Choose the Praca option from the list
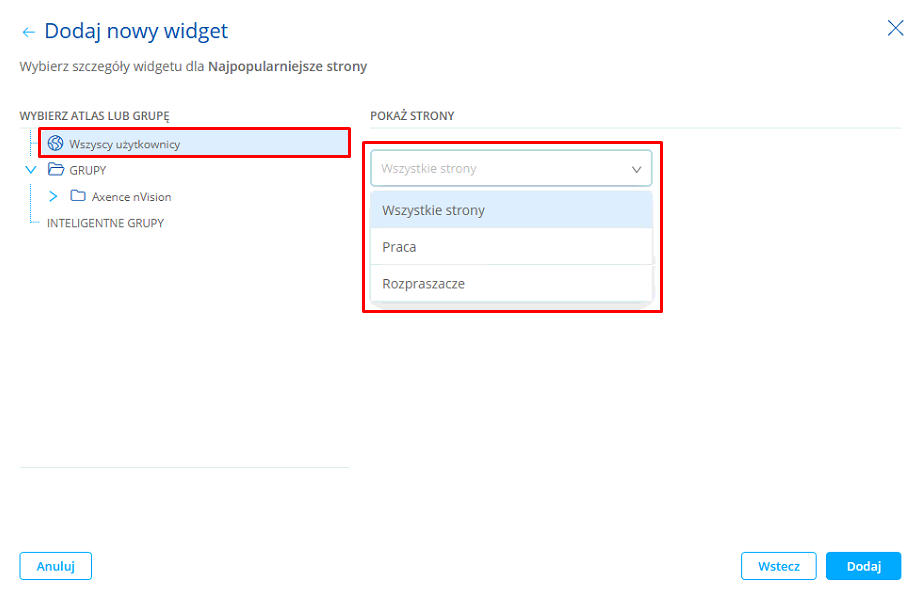 coord(399,247)
